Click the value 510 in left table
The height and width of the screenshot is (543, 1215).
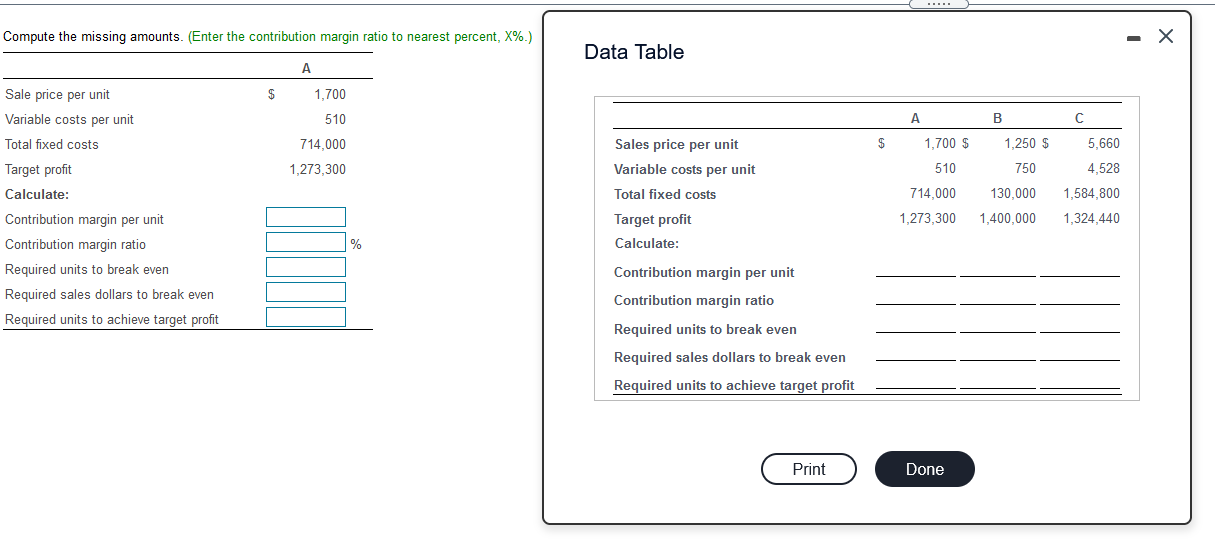click(x=335, y=120)
